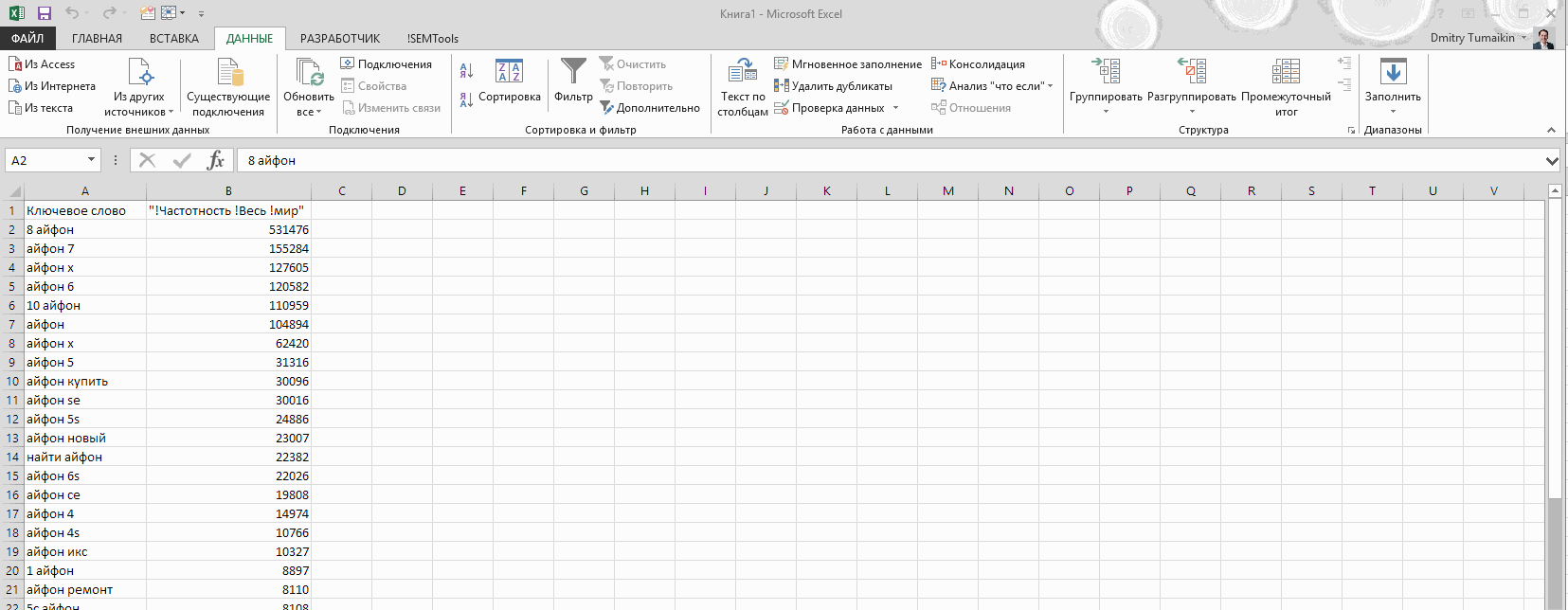The image size is (1568, 610).
Task: Select row 10 header
Action: coord(12,381)
